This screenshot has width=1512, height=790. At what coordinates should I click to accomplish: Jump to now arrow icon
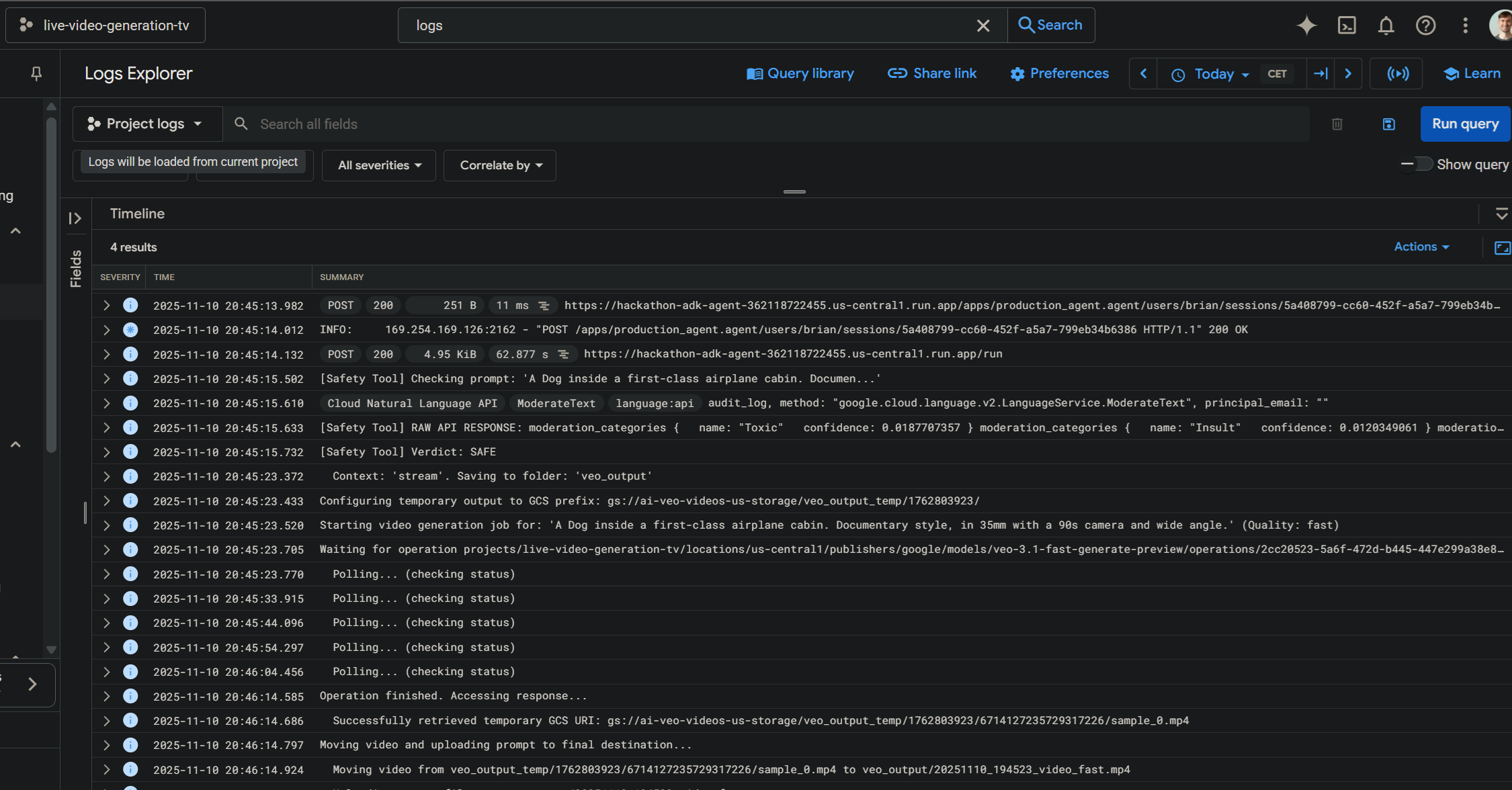pyautogui.click(x=1320, y=74)
